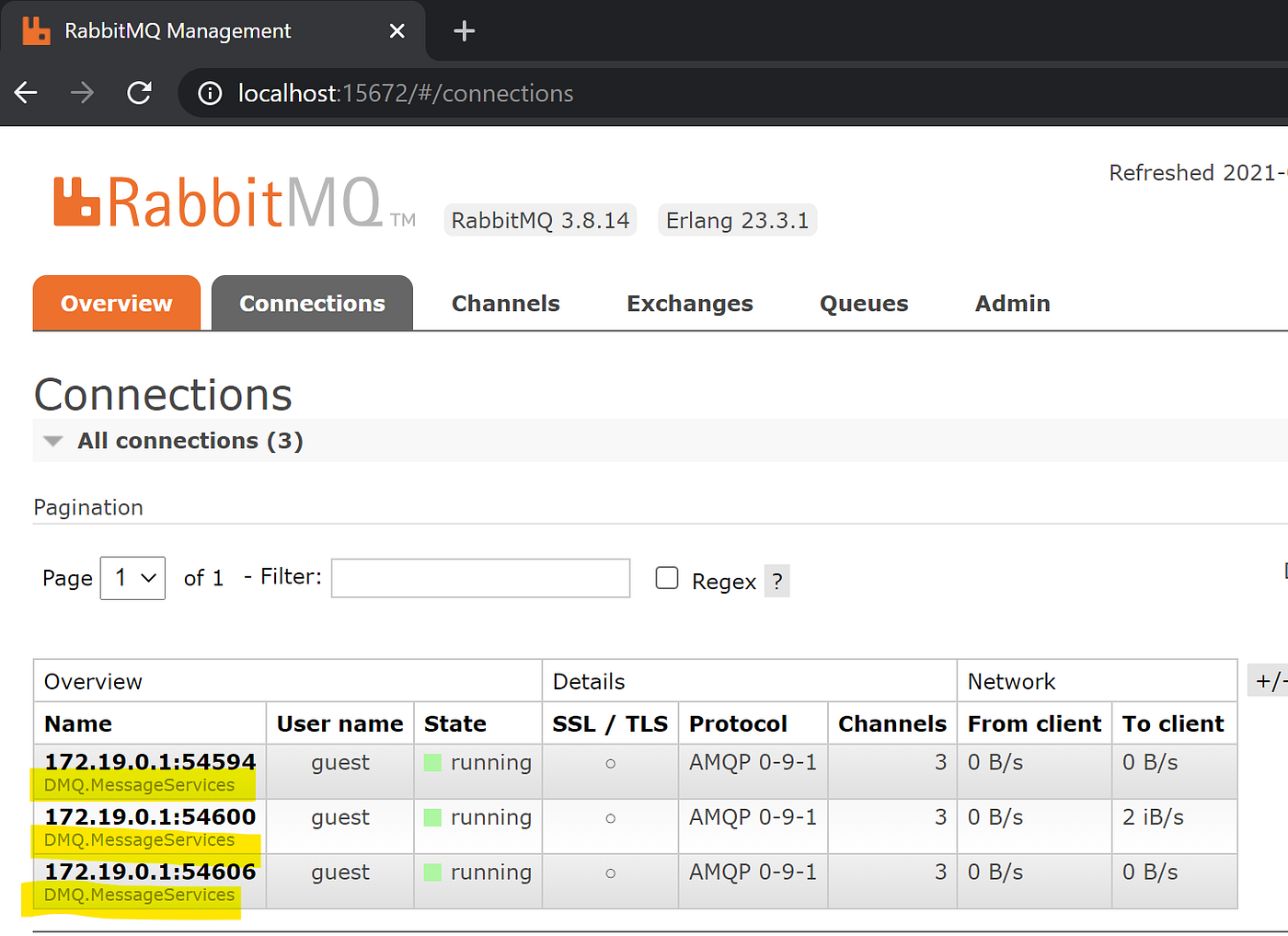The height and width of the screenshot is (936, 1288).
Task: Click inside the Filter text field
Action: click(x=479, y=578)
